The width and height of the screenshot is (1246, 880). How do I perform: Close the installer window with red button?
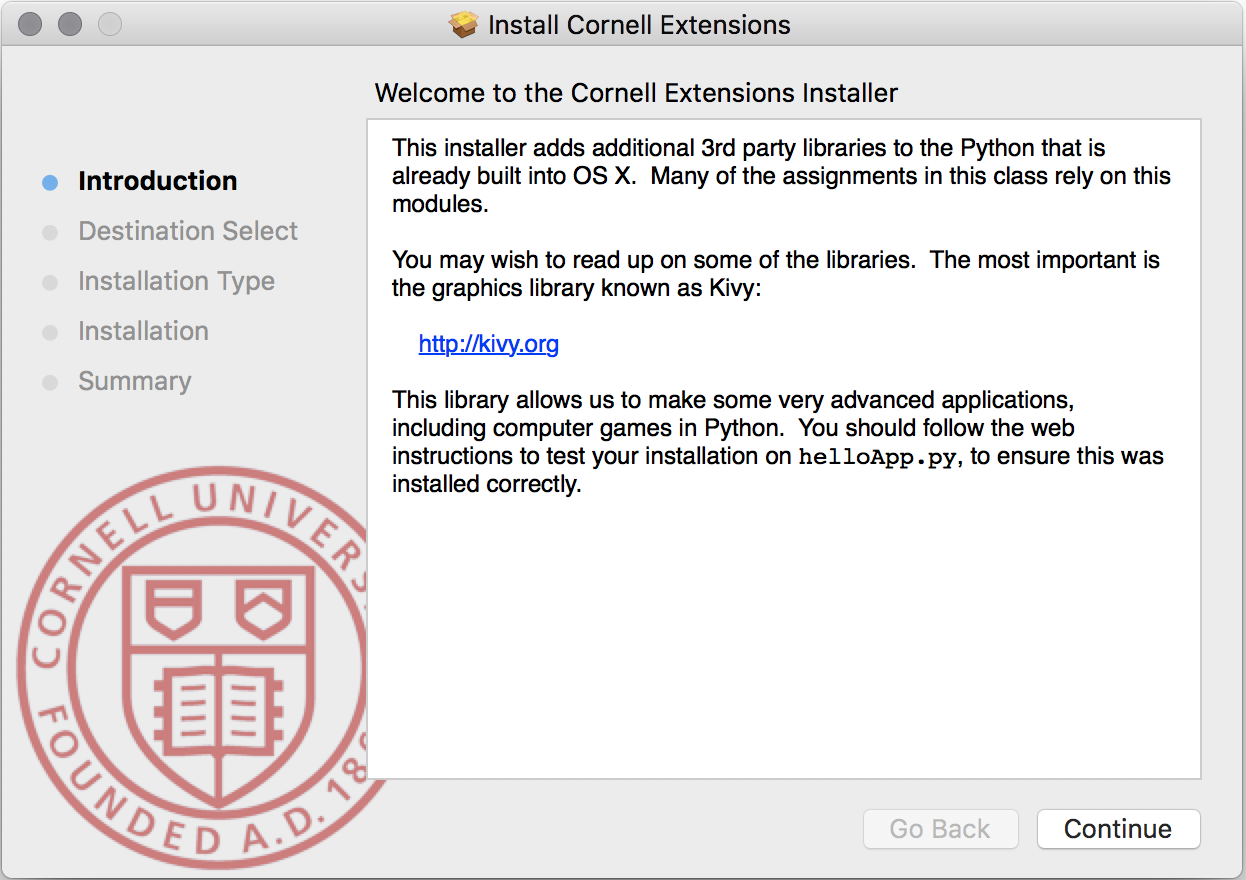point(30,24)
